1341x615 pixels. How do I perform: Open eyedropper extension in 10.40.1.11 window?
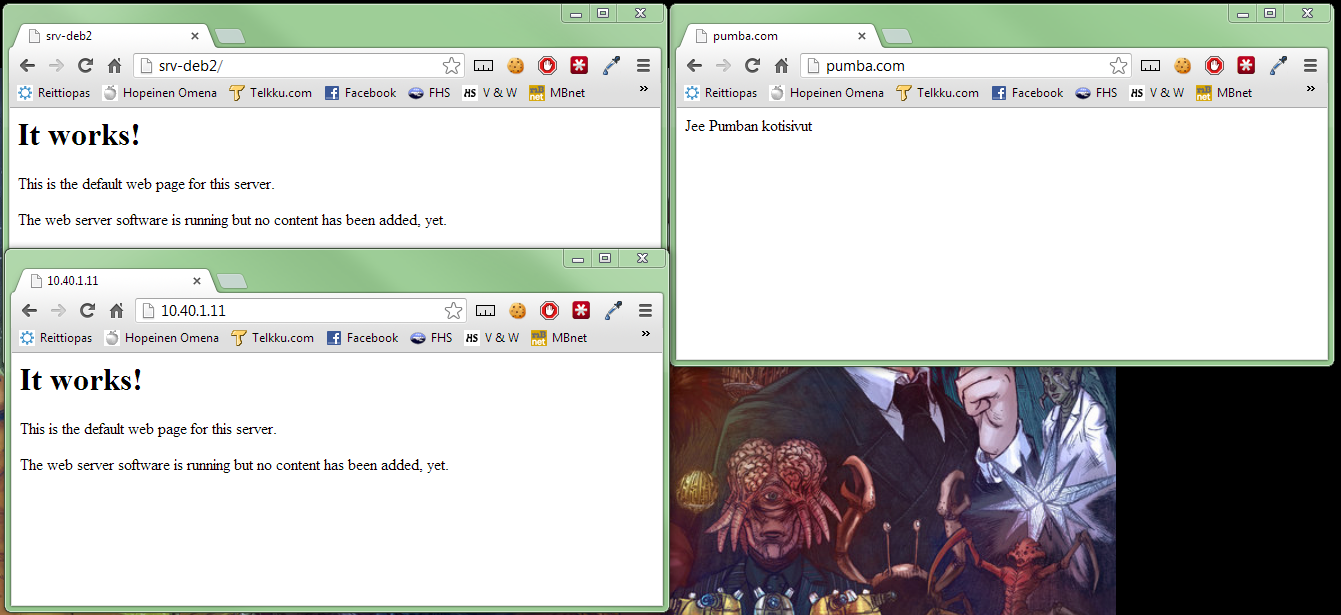[x=613, y=311]
